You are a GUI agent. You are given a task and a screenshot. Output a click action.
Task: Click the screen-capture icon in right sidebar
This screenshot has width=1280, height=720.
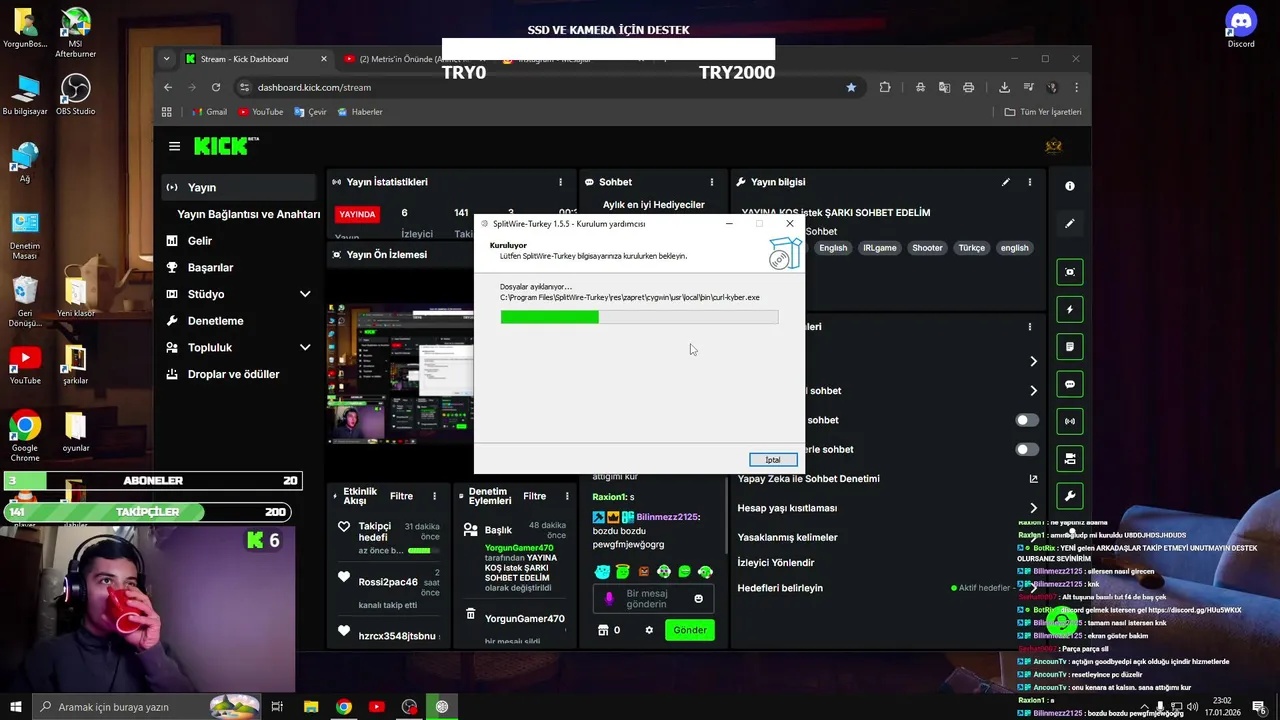1070,272
